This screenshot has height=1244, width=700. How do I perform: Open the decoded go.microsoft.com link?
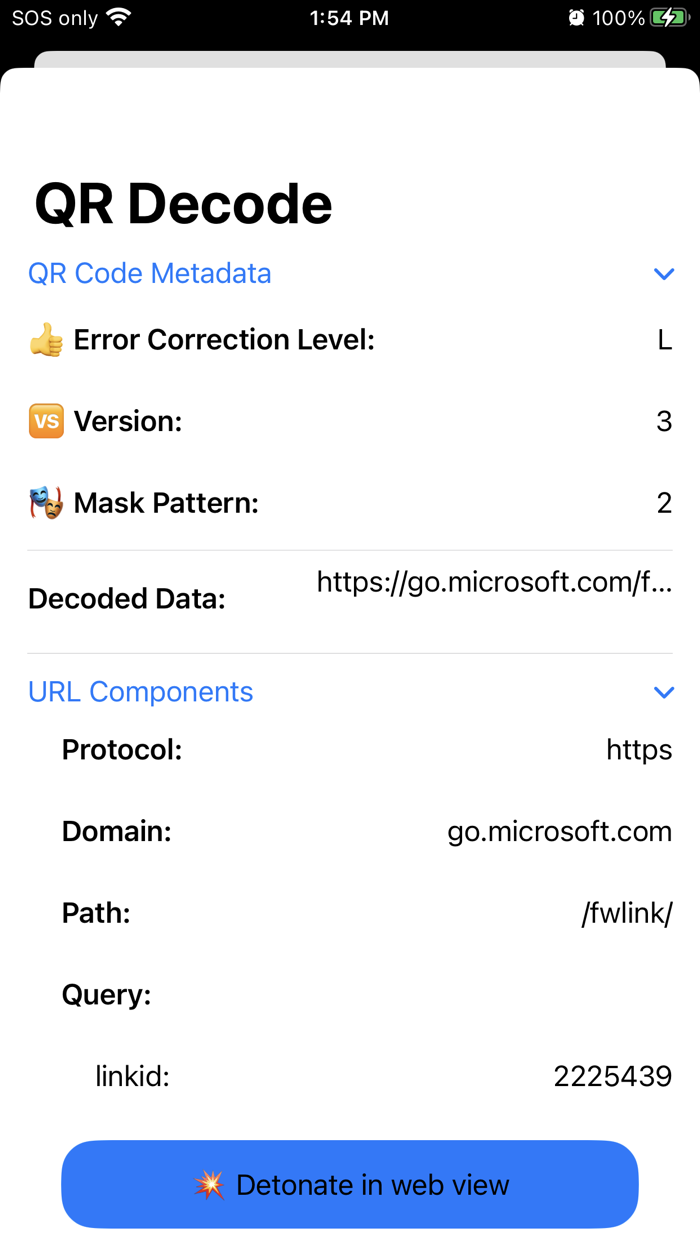tap(494, 581)
